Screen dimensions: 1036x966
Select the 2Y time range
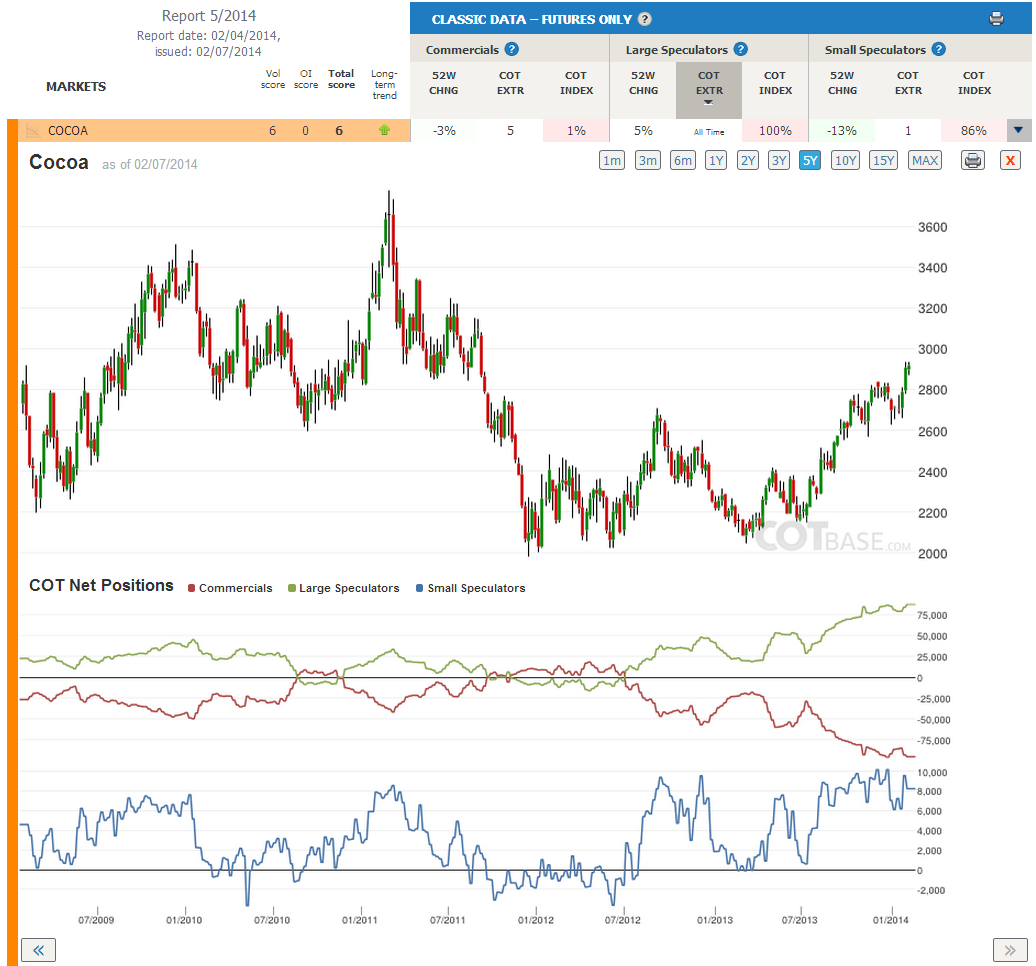click(747, 161)
